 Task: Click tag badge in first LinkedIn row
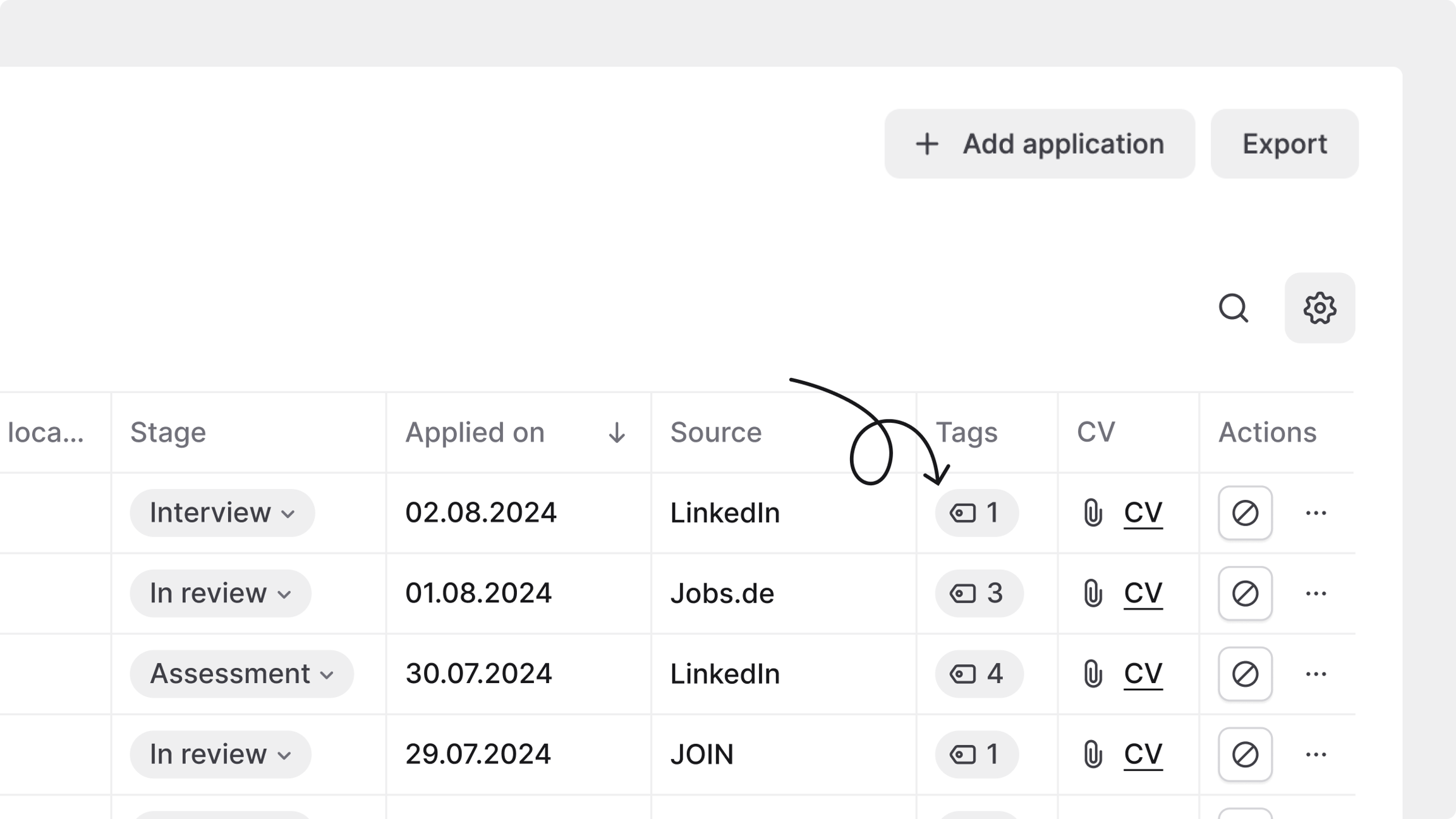pyautogui.click(x=976, y=513)
